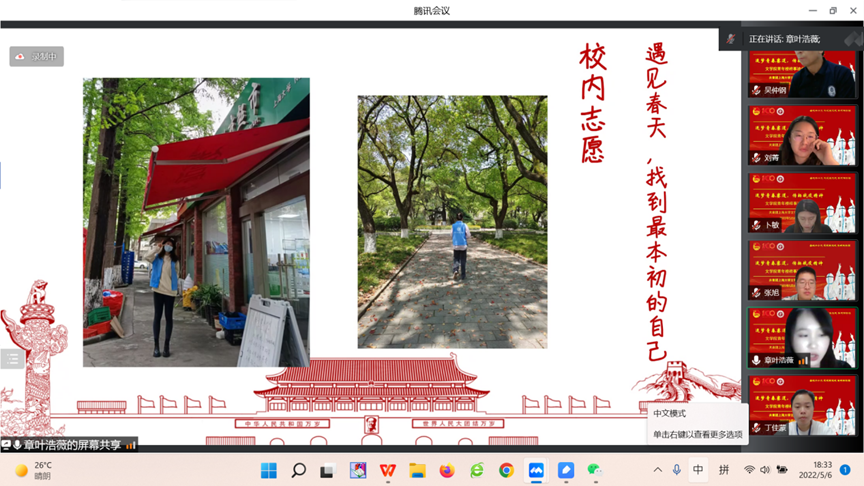Open the clock showing 18:33
The image size is (864, 486).
(x=821, y=470)
